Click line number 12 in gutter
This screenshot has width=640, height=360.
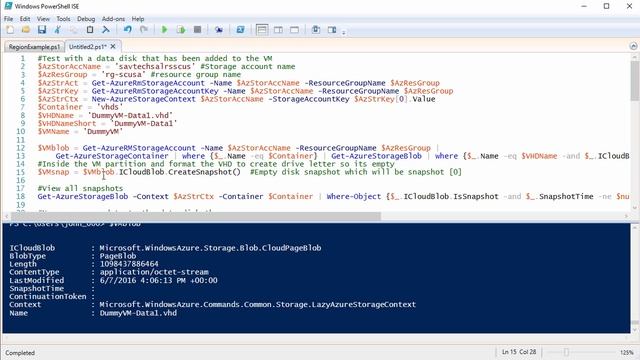pos(21,148)
